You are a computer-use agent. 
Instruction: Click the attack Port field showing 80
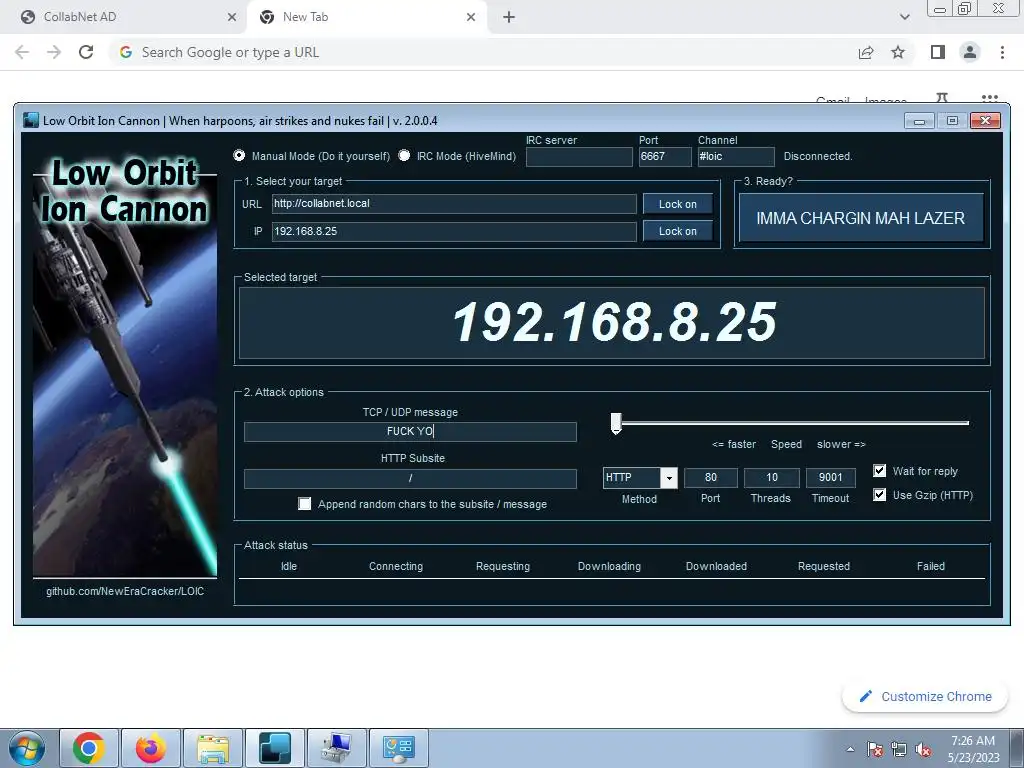(x=711, y=478)
